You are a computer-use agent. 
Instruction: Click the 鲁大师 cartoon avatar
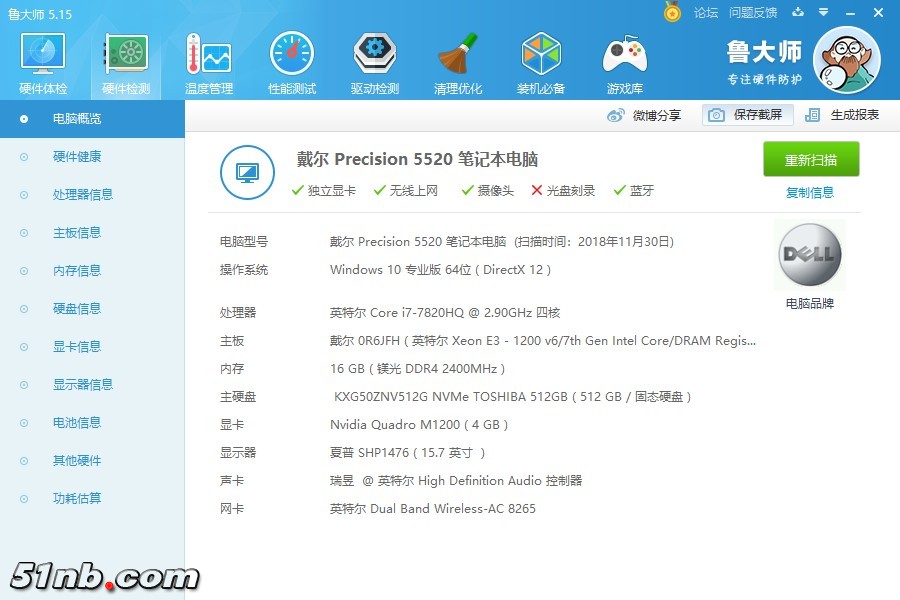(847, 59)
